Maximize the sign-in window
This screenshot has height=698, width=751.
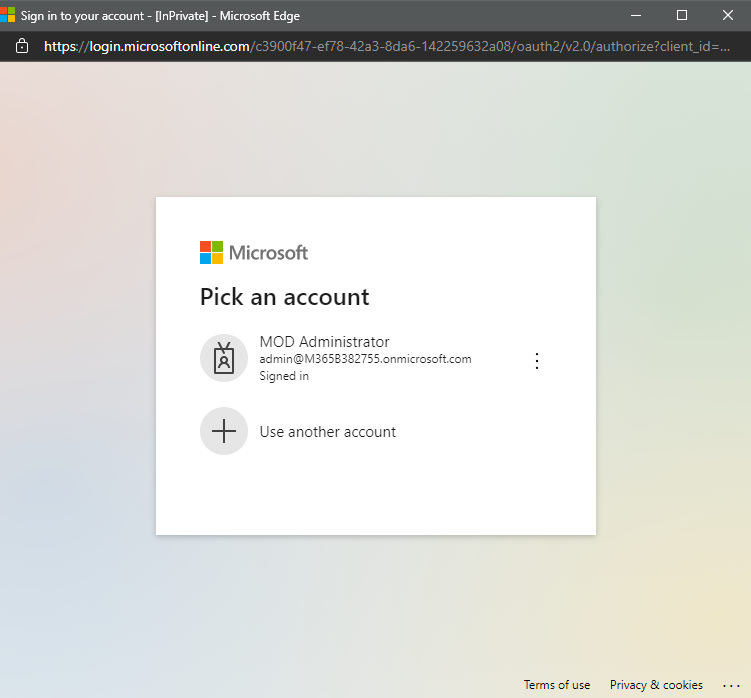682,15
